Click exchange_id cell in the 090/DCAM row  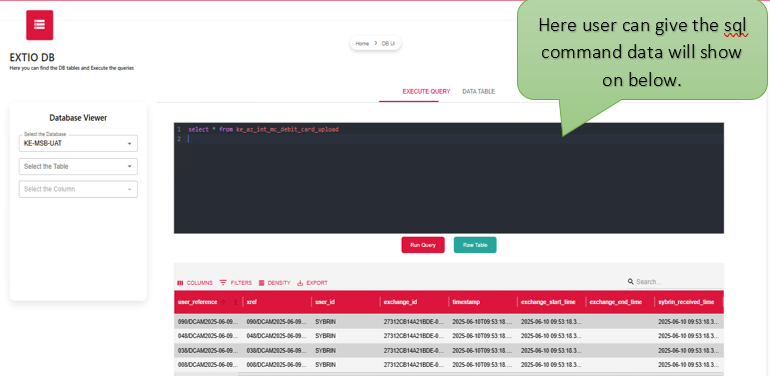(414, 322)
